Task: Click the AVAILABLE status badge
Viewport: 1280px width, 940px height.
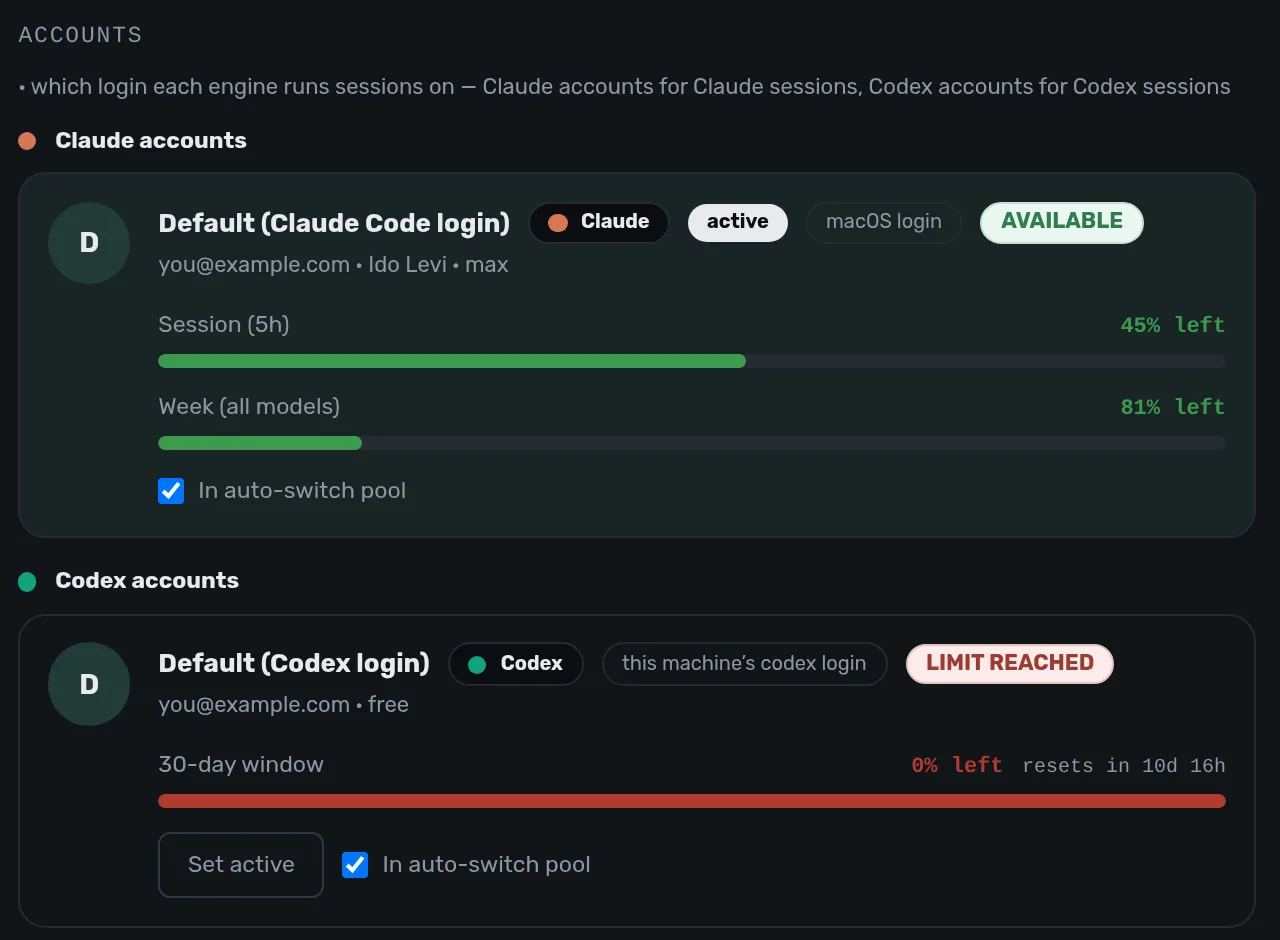Action: click(x=1062, y=222)
